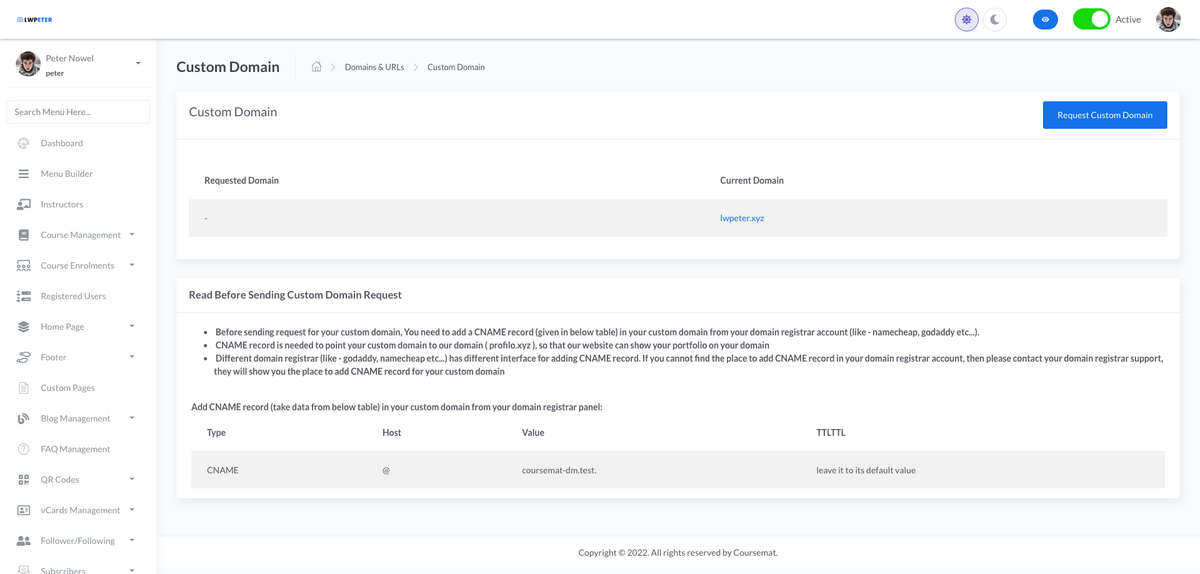The height and width of the screenshot is (574, 1200).
Task: Expand the Course Management submenu arrow
Action: point(132,235)
